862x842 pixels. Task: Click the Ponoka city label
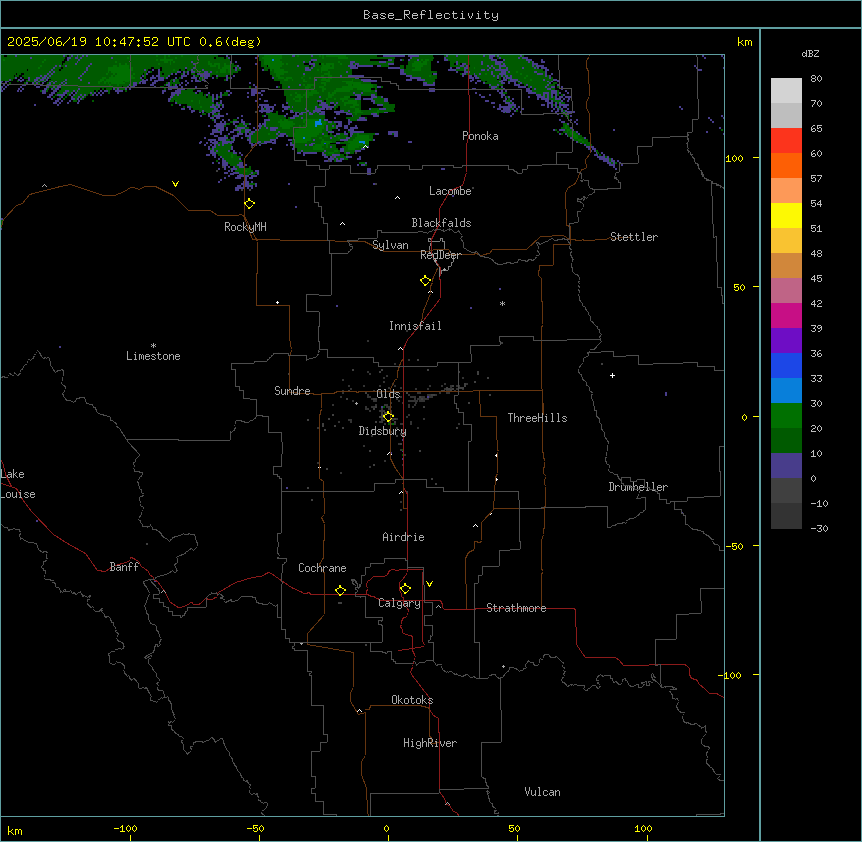[x=480, y=136]
